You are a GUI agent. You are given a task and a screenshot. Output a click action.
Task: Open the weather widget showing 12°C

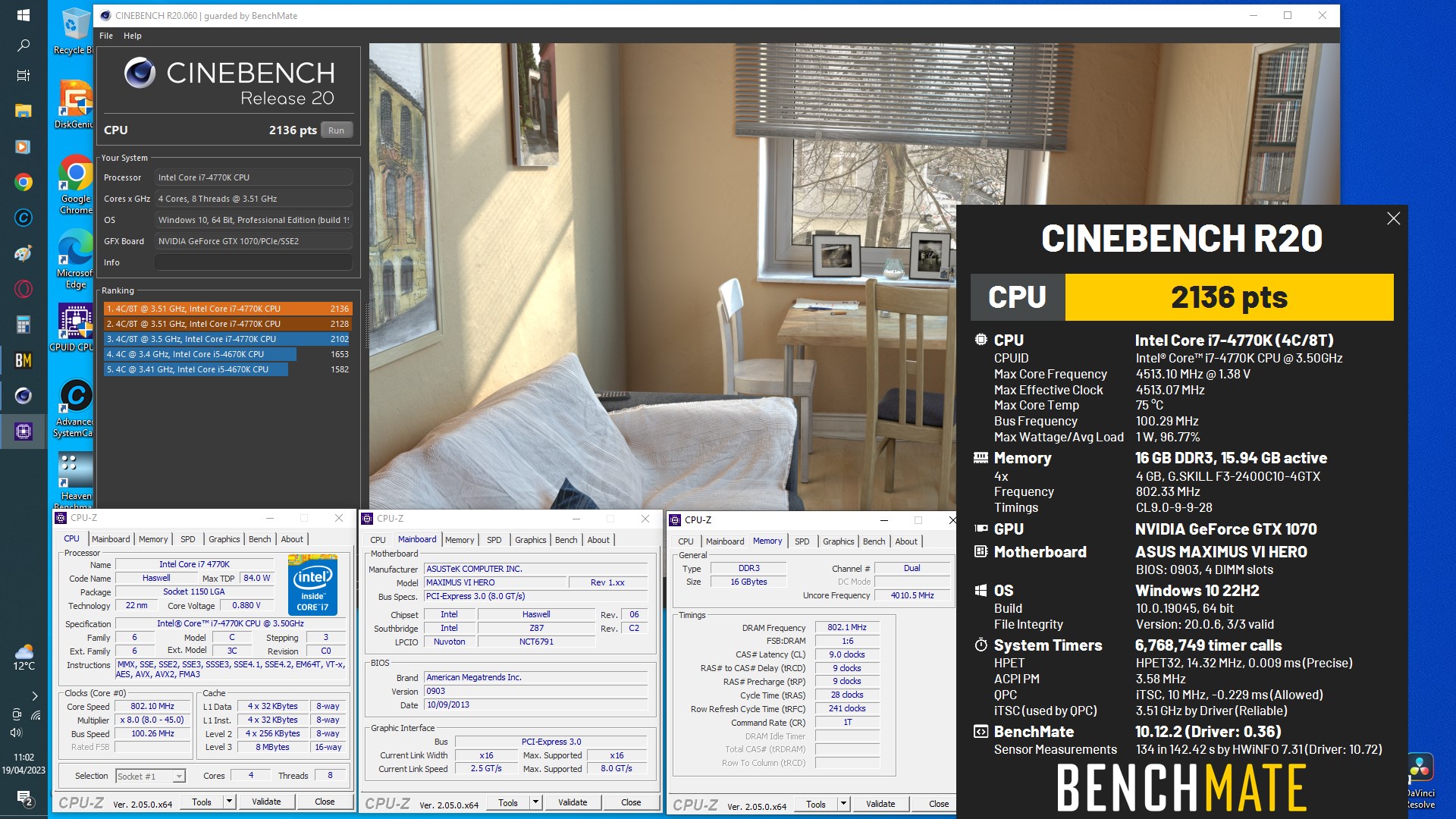[x=24, y=657]
